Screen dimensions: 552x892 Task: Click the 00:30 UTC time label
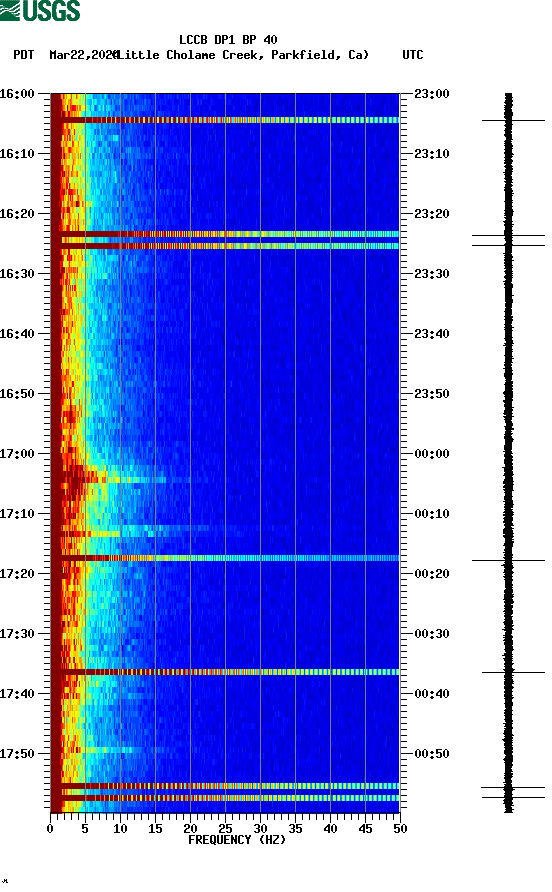432,634
